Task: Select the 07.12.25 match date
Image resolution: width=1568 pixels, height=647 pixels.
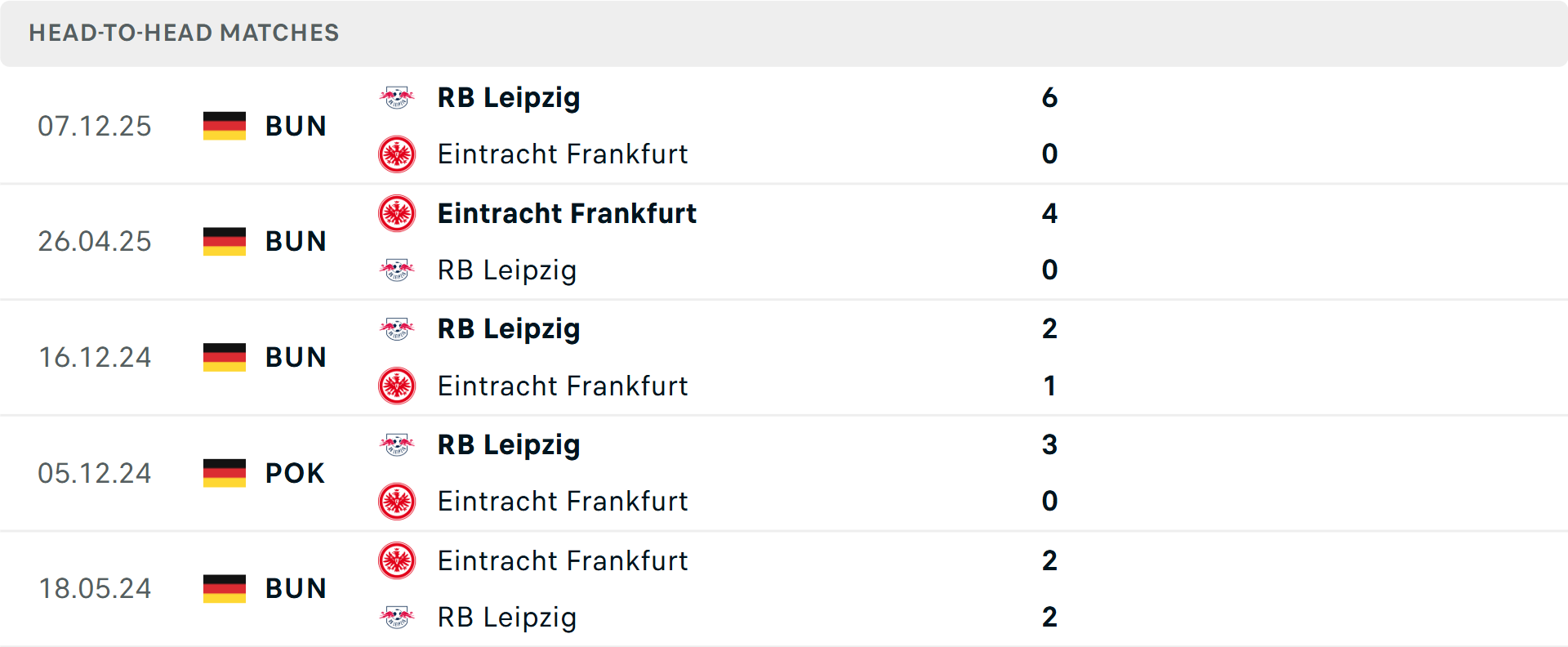Action: [95, 125]
